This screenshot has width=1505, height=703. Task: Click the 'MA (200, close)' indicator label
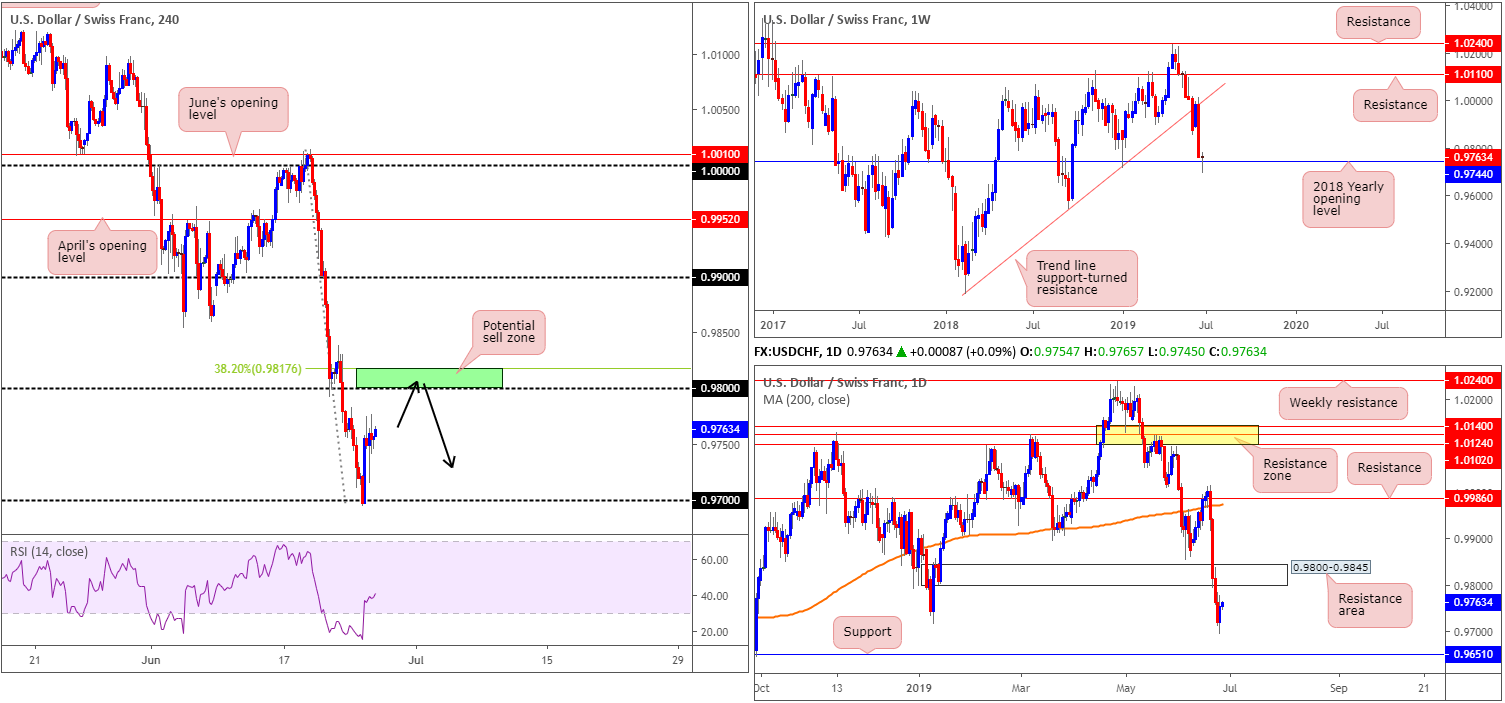pyautogui.click(x=806, y=401)
